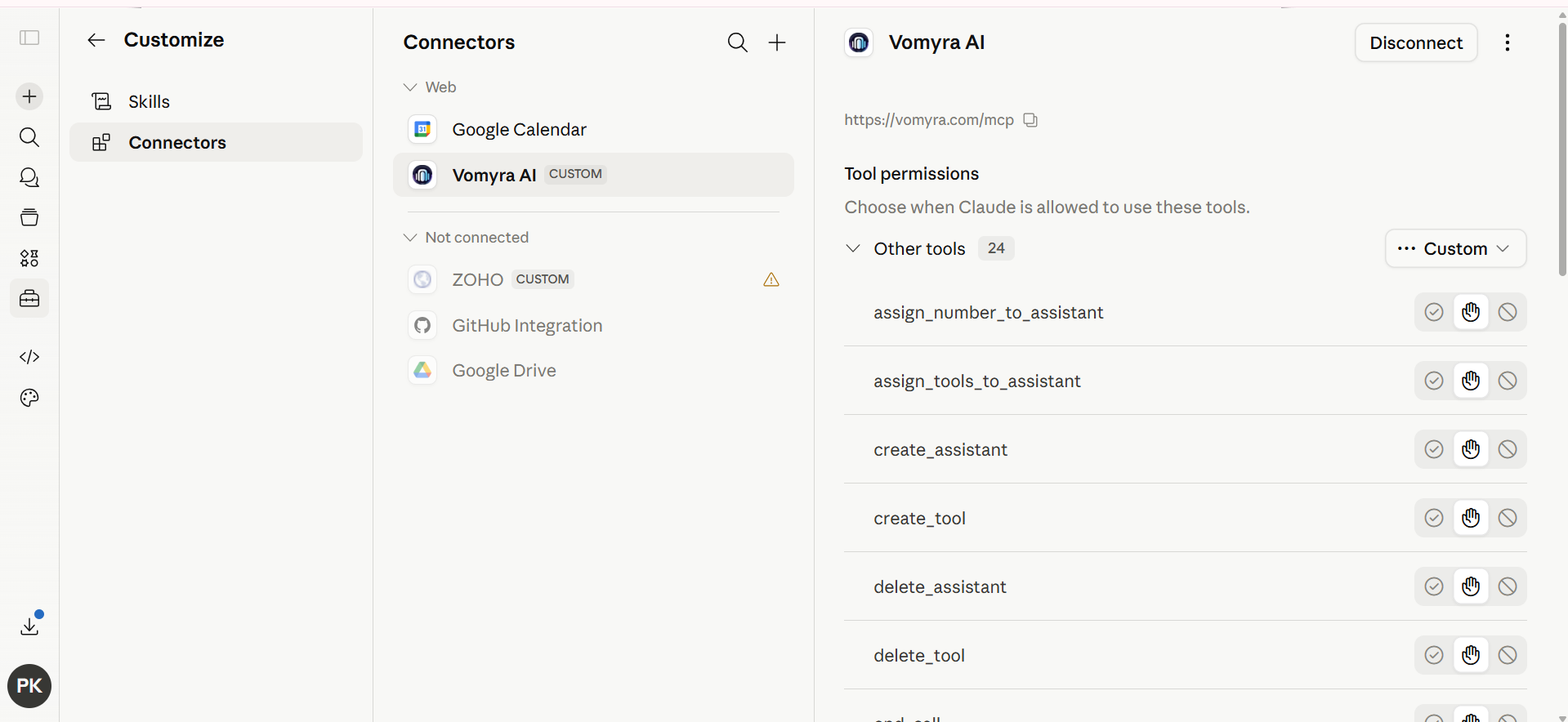This screenshot has width=1568, height=722.
Task: Search connectors with the magnifier icon
Action: coord(738,42)
